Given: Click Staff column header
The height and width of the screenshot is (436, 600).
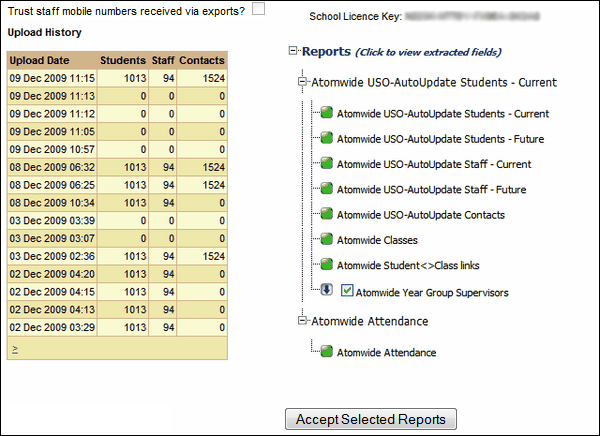Looking at the screenshot, I should coord(163,60).
